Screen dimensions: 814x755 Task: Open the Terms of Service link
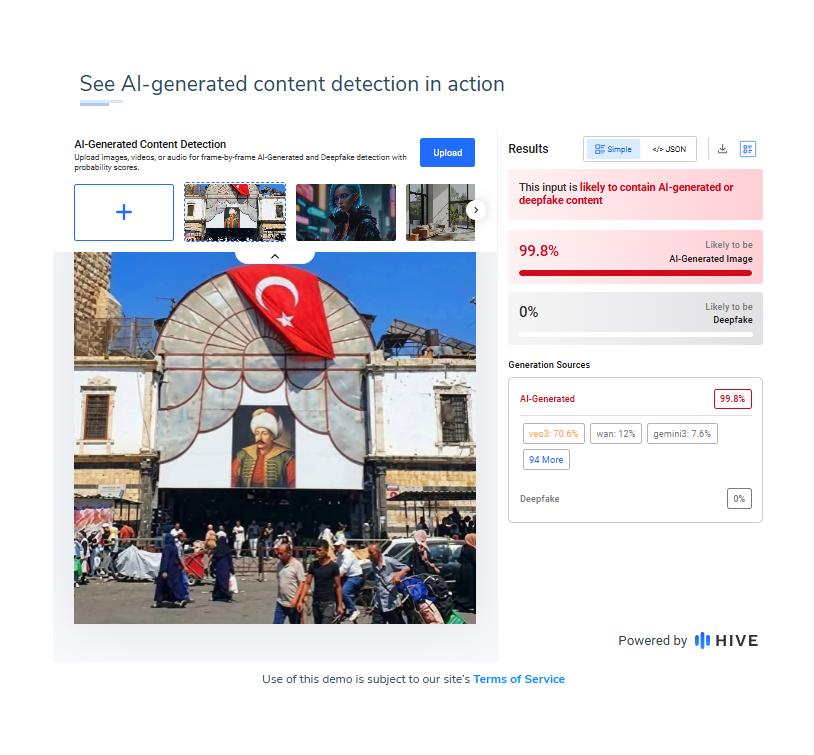tap(519, 679)
